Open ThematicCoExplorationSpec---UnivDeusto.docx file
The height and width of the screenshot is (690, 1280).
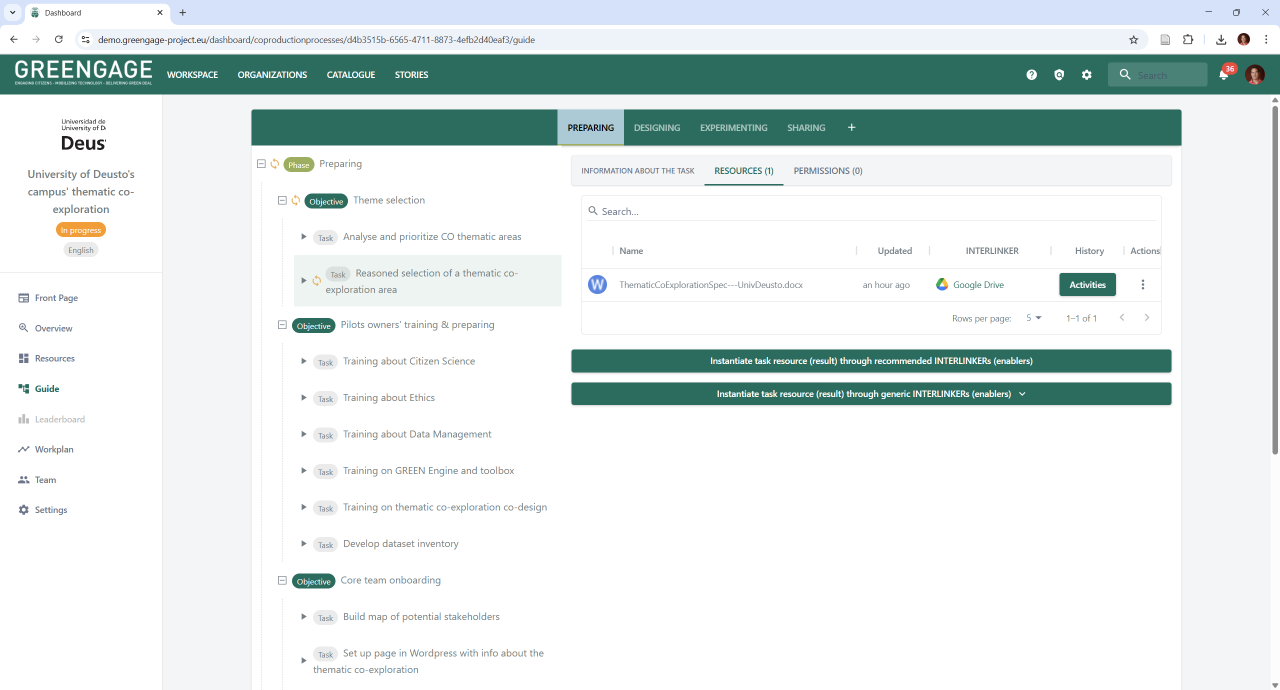click(x=710, y=285)
